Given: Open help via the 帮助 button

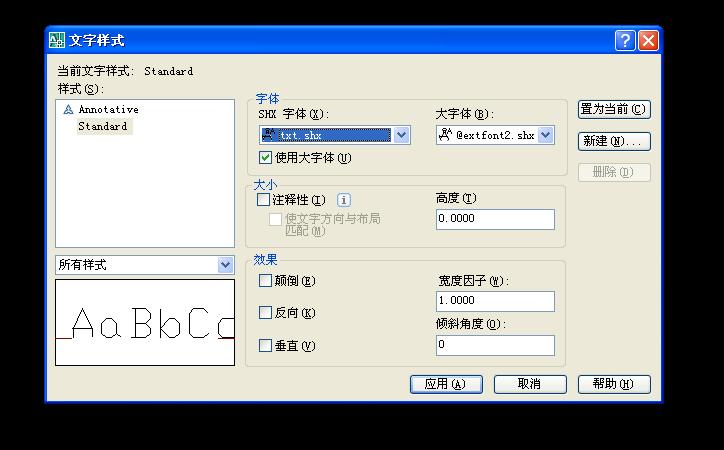Looking at the screenshot, I should click(x=613, y=384).
